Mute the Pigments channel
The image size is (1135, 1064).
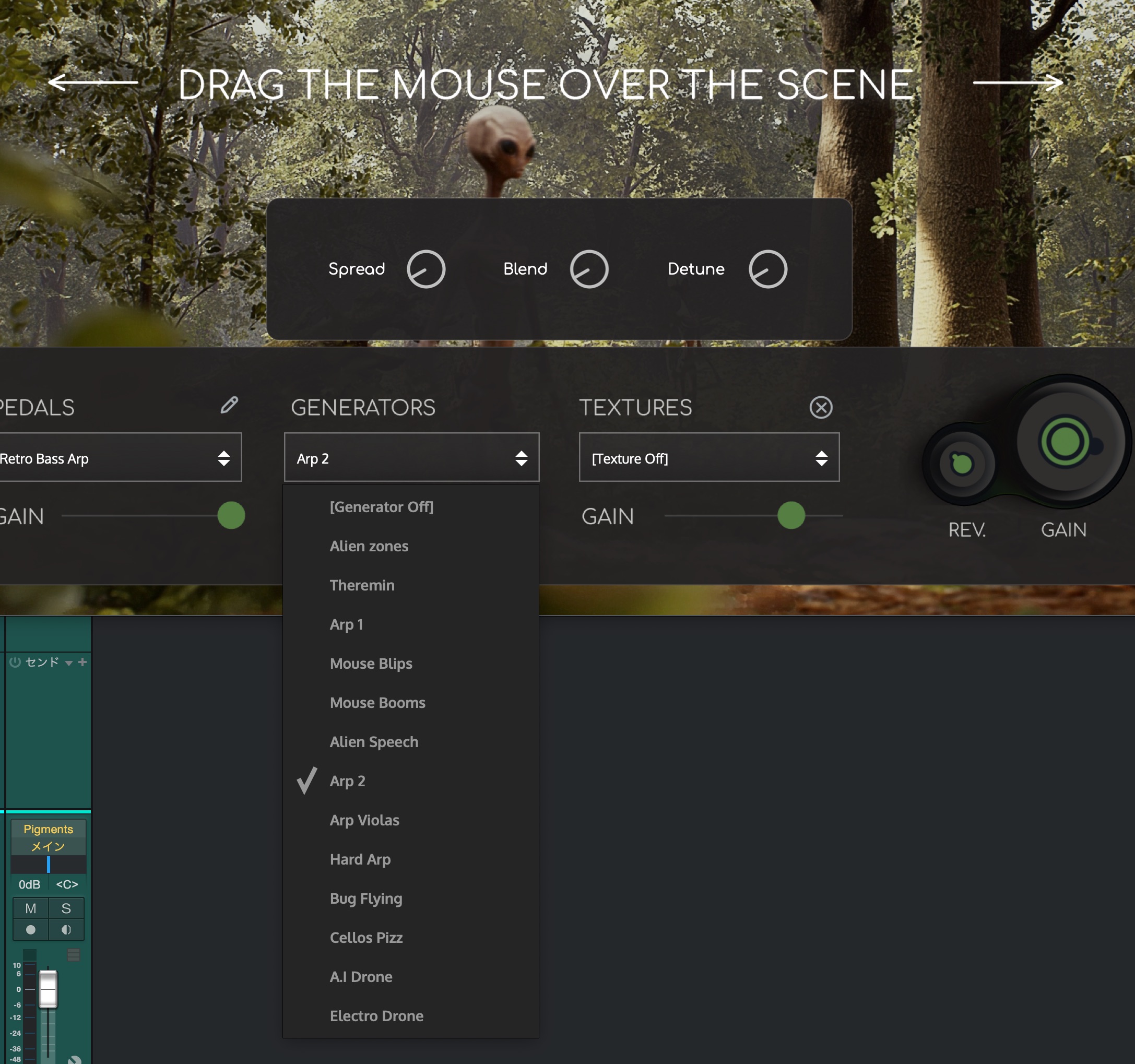[31, 908]
